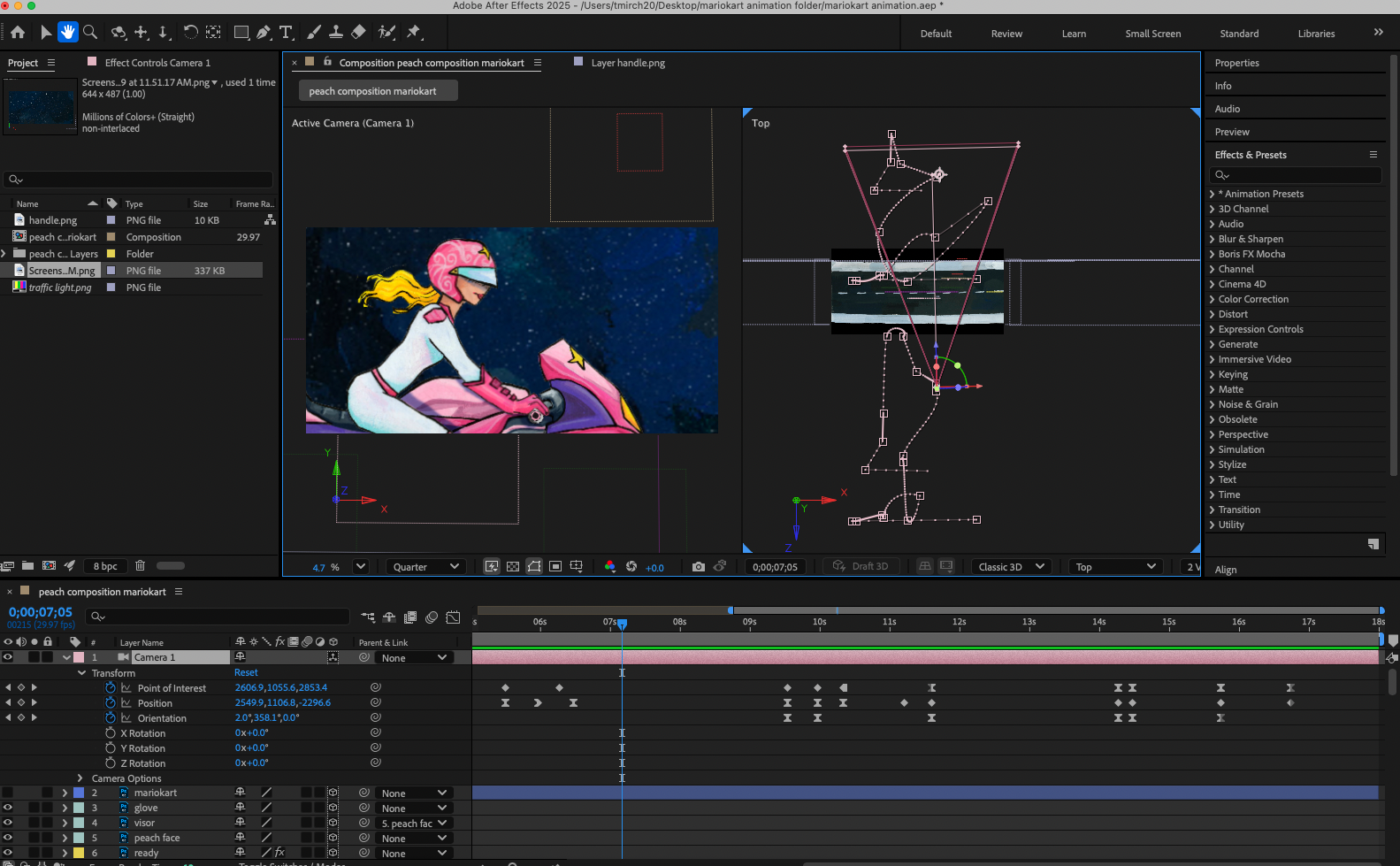Select the Pen tool

pyautogui.click(x=264, y=33)
